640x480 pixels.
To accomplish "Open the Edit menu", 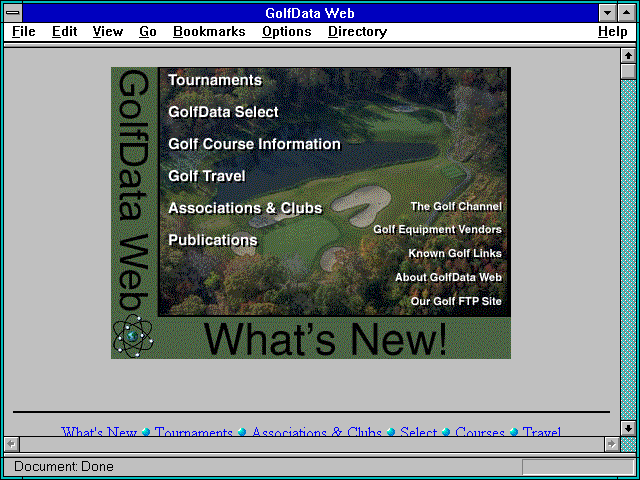I will [64, 32].
